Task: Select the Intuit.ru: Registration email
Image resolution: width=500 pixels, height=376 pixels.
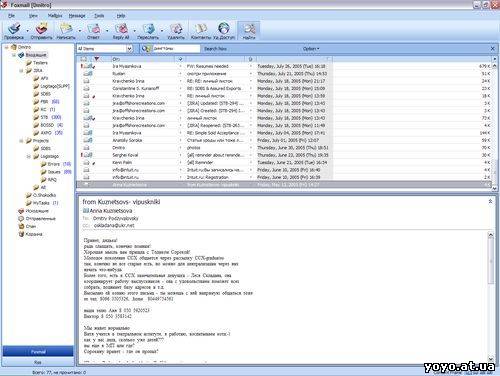Action: point(285,177)
